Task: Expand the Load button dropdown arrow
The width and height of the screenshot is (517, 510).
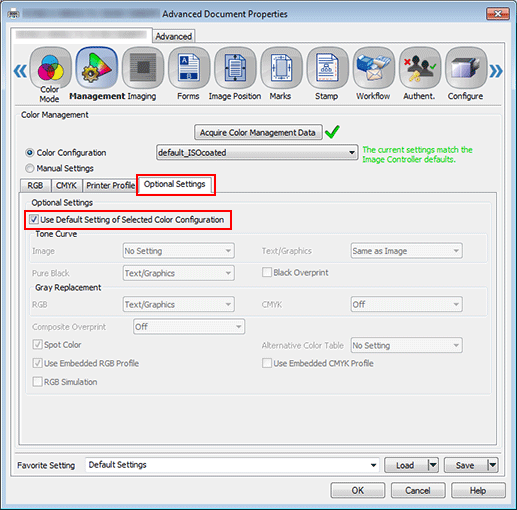Action: [x=433, y=465]
